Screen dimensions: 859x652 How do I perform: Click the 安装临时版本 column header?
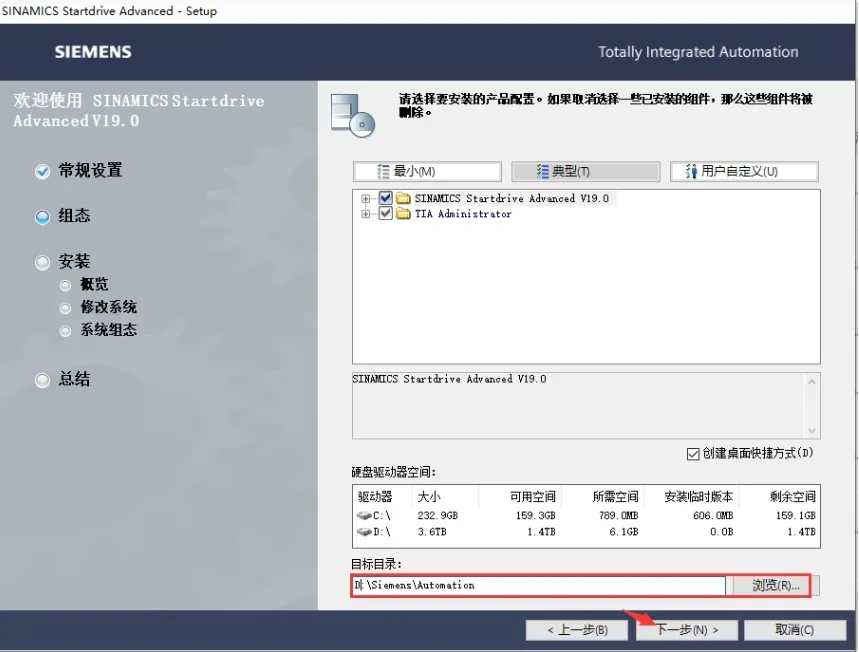tap(698, 497)
